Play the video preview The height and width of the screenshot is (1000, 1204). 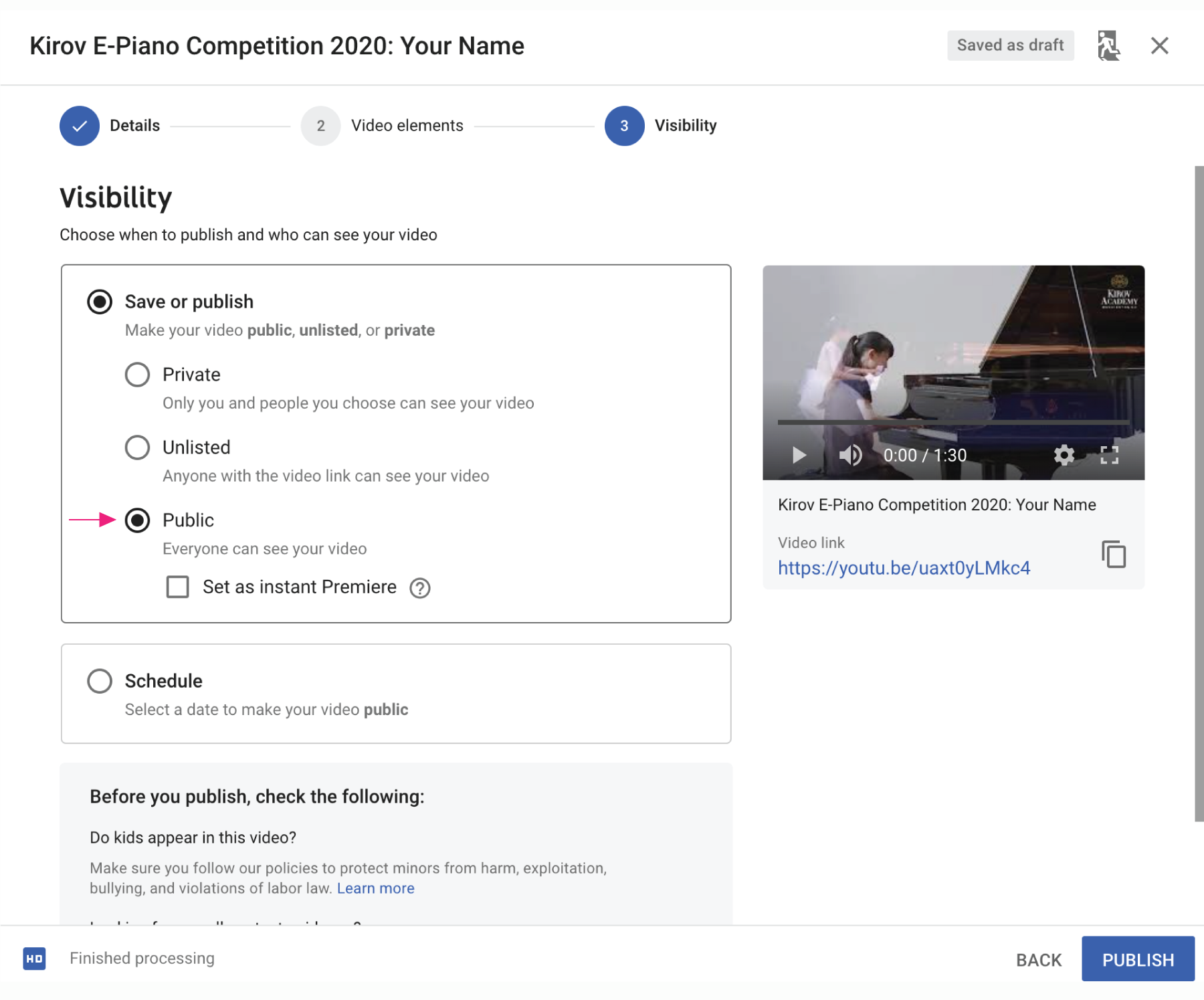tap(799, 456)
